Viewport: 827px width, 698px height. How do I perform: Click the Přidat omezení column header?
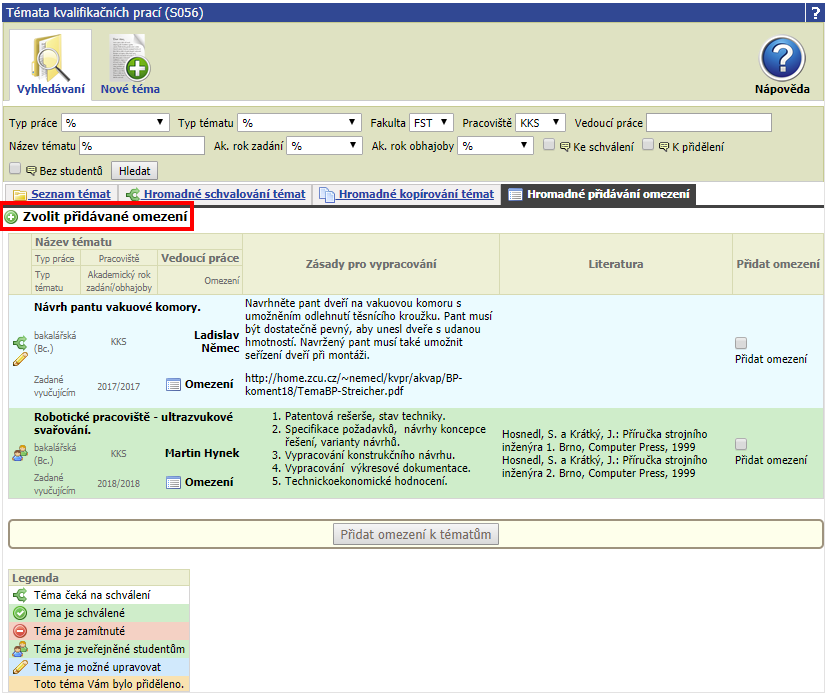[778, 264]
